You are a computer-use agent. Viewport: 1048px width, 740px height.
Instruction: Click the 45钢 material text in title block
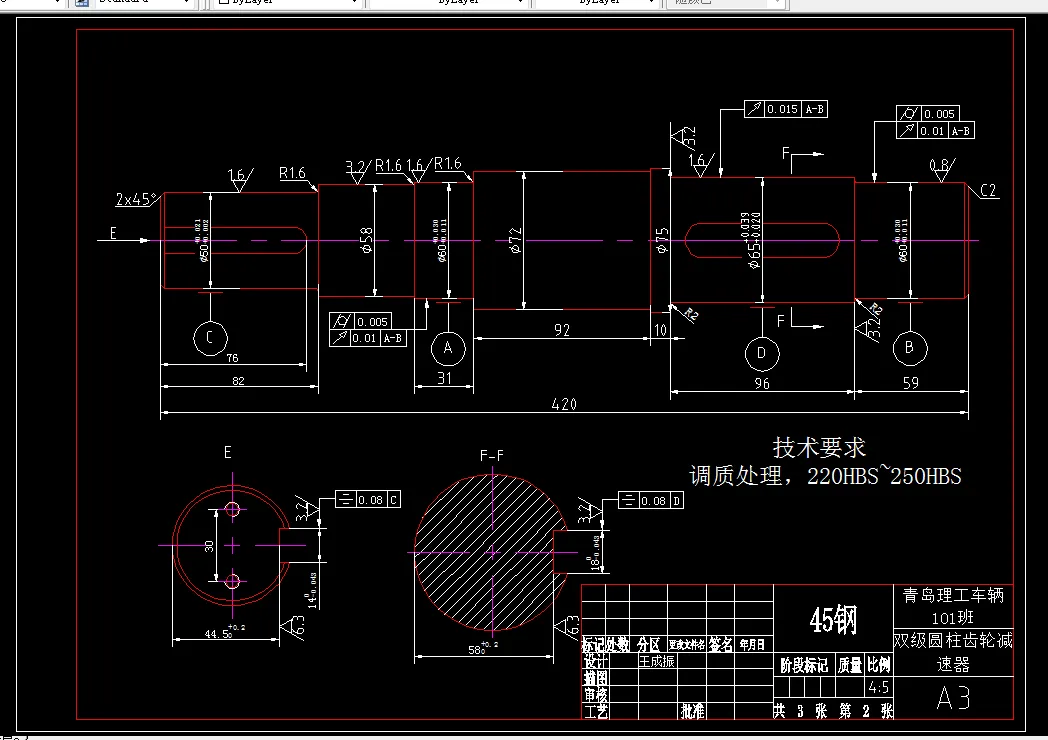coord(833,620)
